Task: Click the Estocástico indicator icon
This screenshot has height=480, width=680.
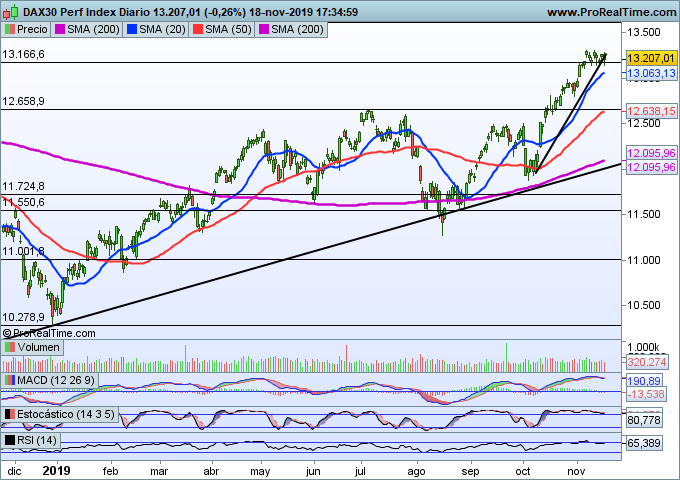Action: 8,414
